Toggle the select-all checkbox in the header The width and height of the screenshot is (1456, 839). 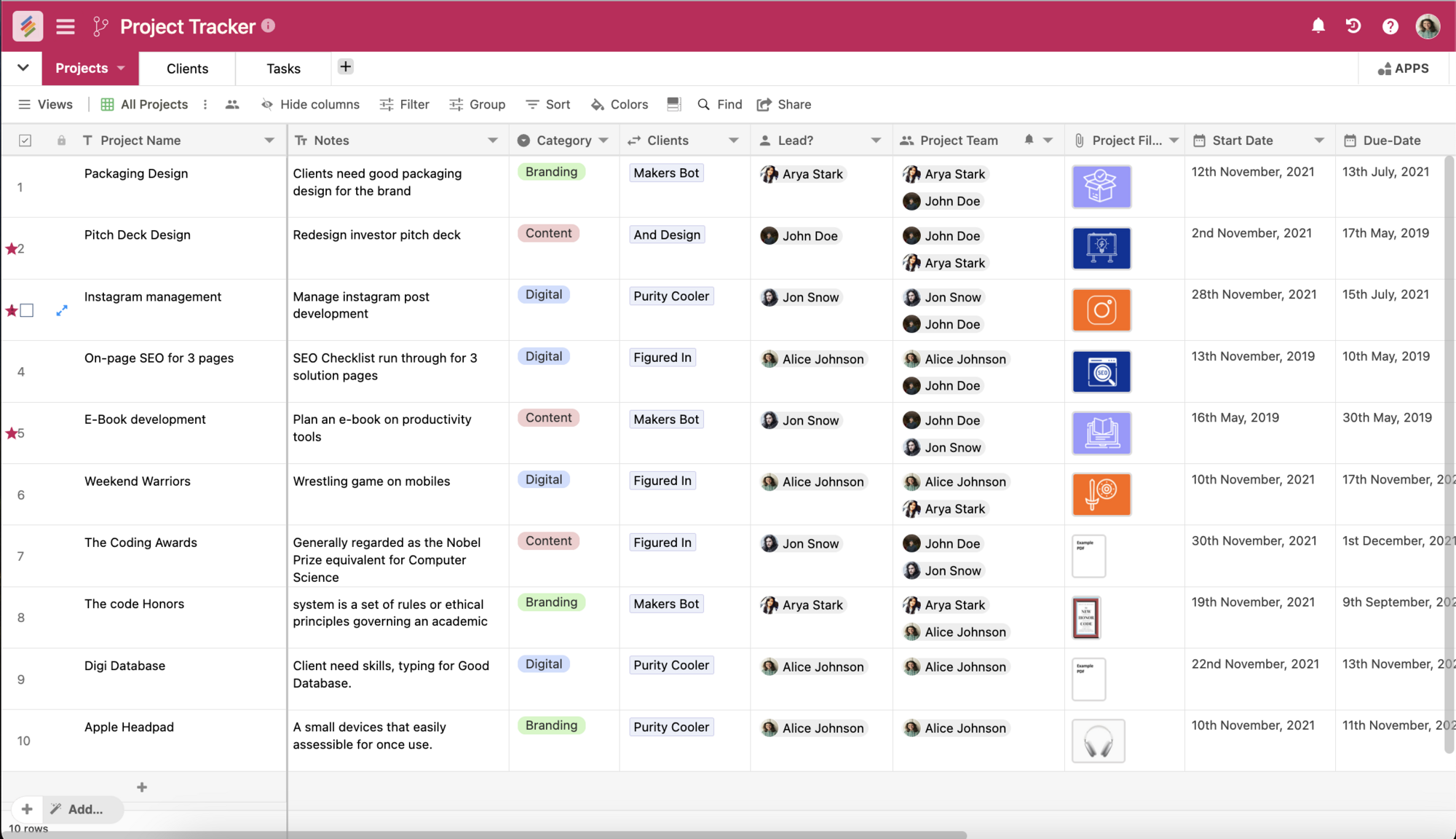[x=24, y=140]
